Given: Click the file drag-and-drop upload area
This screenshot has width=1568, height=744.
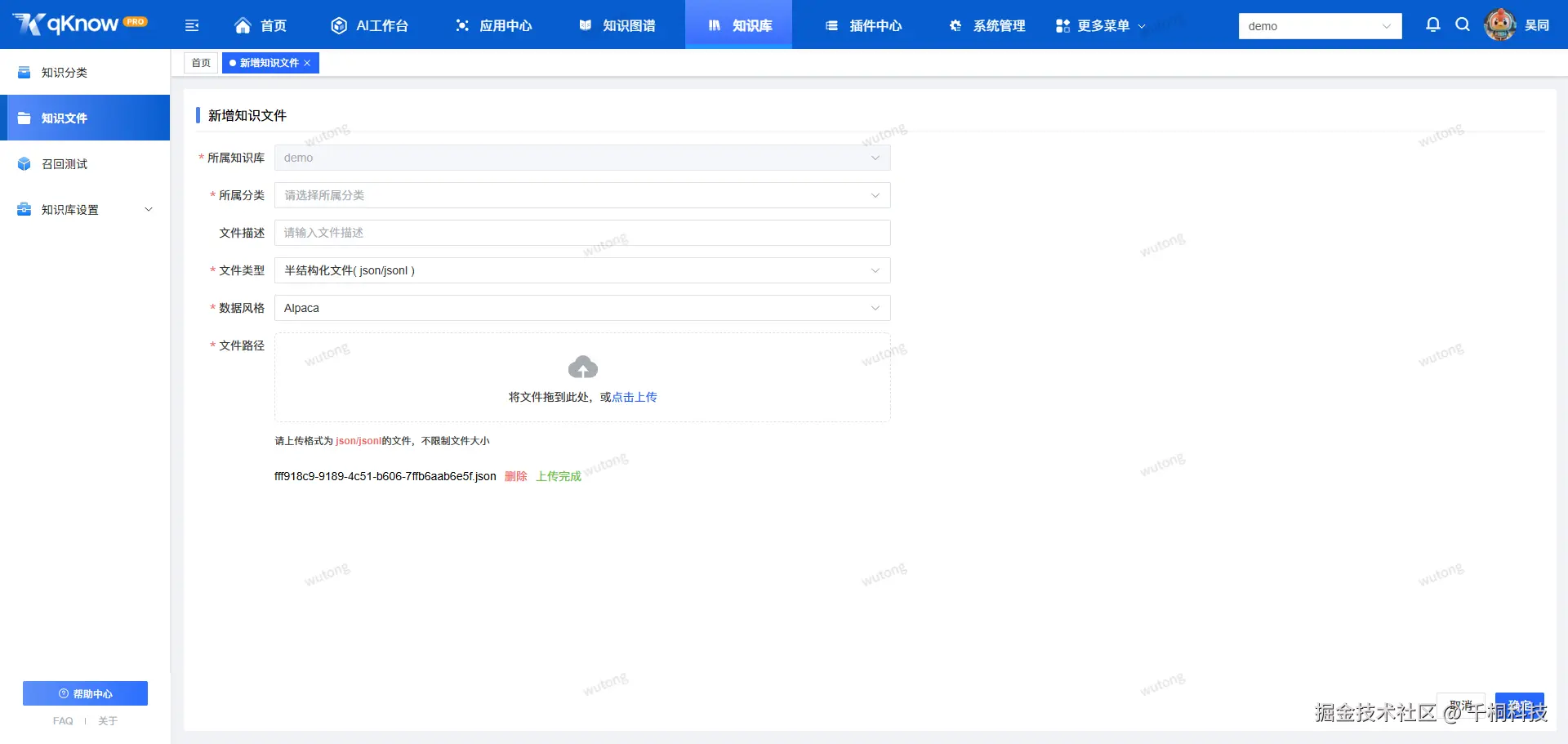Looking at the screenshot, I should [x=582, y=377].
